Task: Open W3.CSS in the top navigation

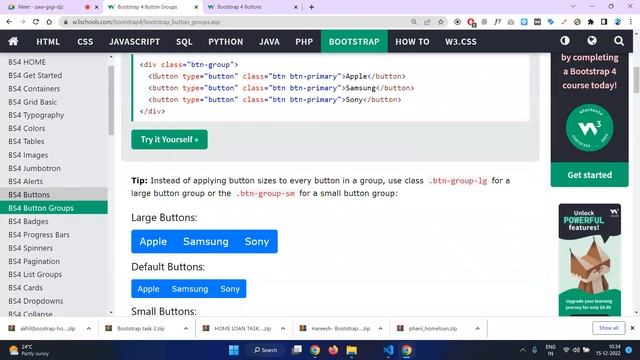Action: 461,42
